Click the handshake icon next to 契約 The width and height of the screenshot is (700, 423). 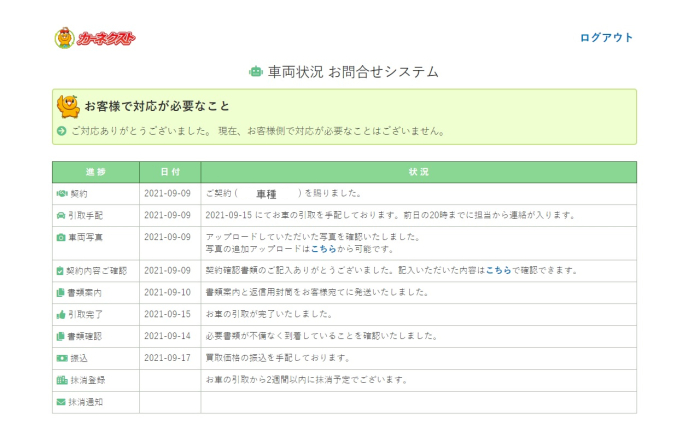[x=61, y=193]
